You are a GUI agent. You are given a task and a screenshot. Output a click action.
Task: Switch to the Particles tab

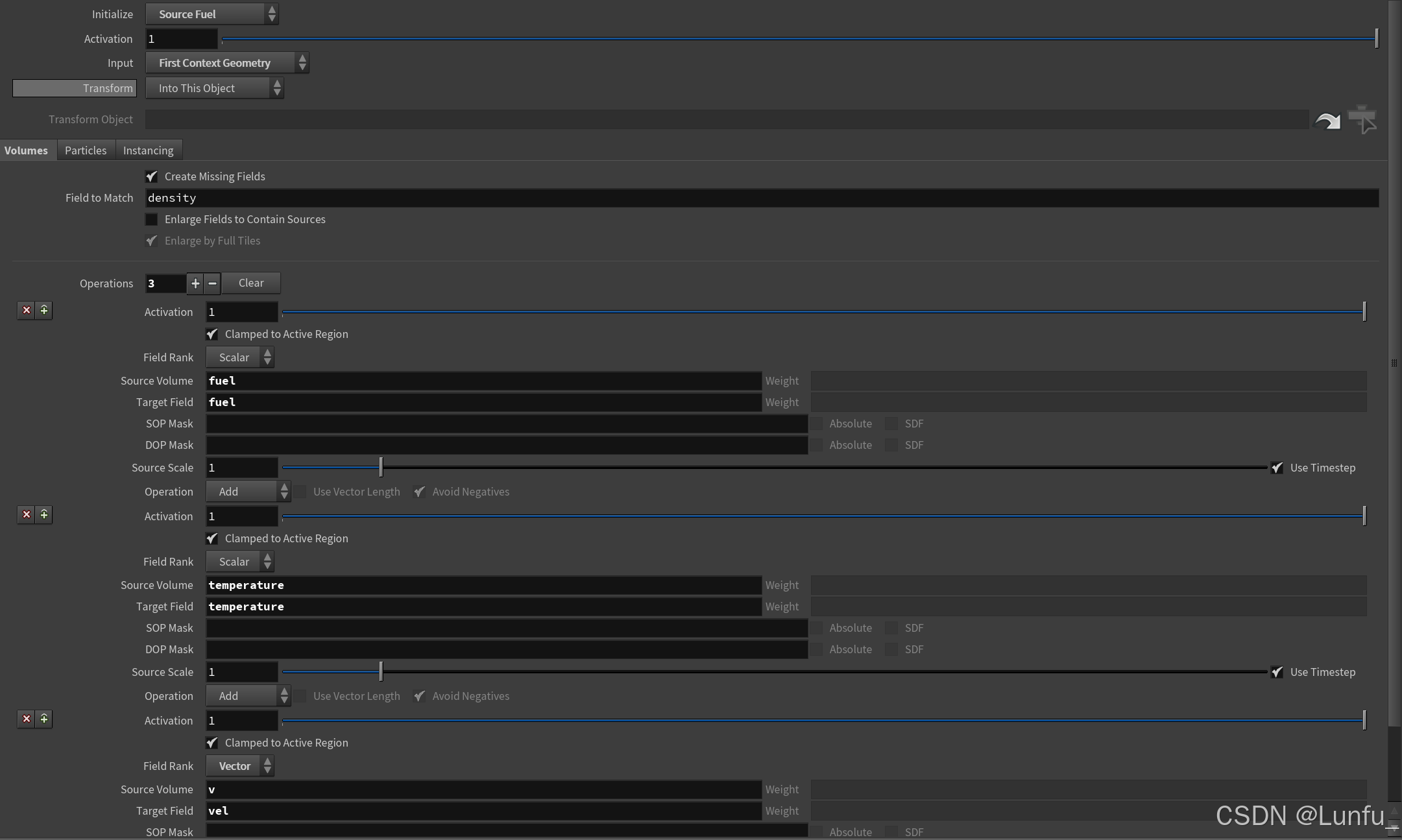click(x=85, y=150)
